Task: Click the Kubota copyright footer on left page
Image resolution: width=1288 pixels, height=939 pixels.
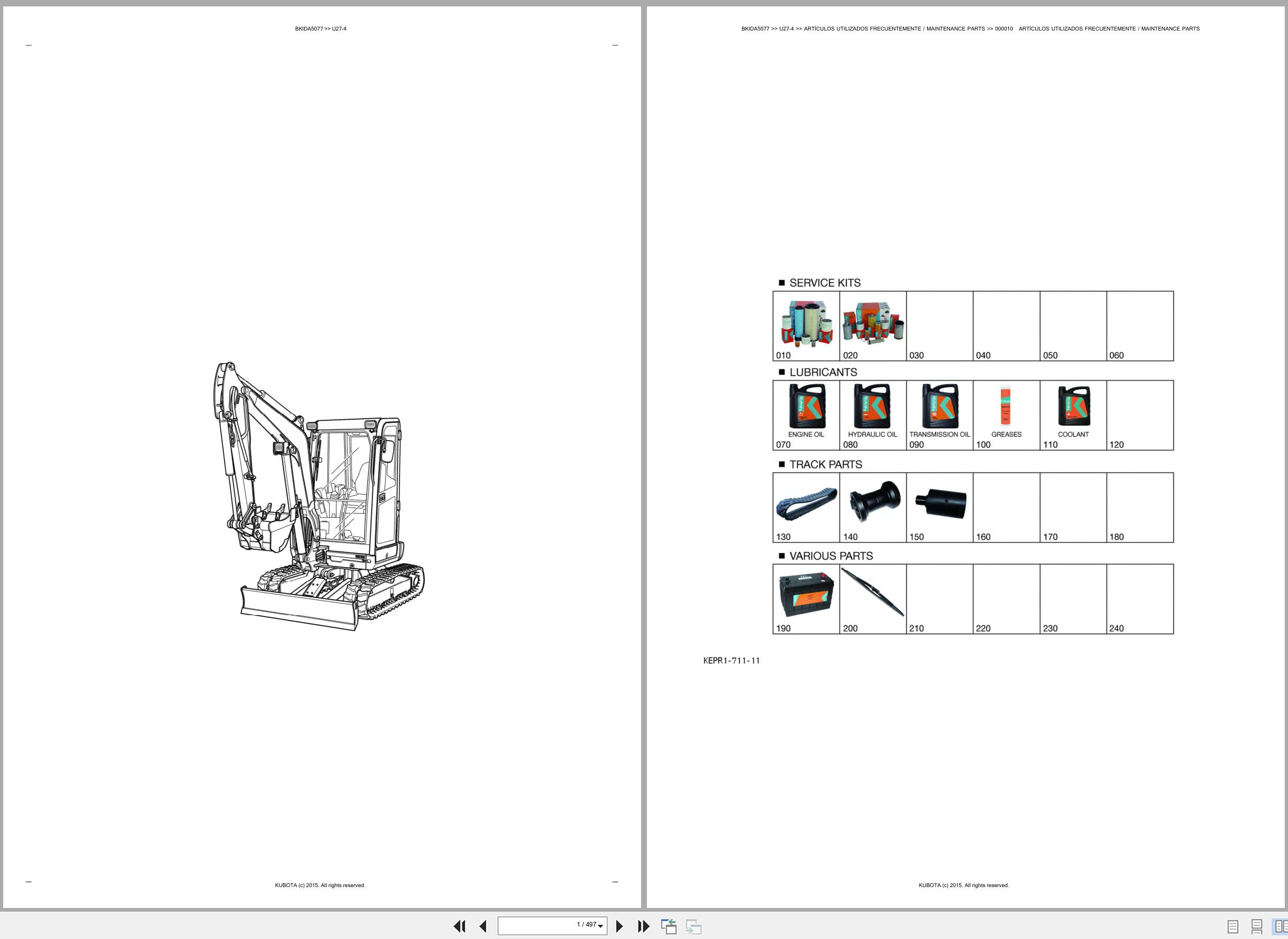Action: point(320,885)
